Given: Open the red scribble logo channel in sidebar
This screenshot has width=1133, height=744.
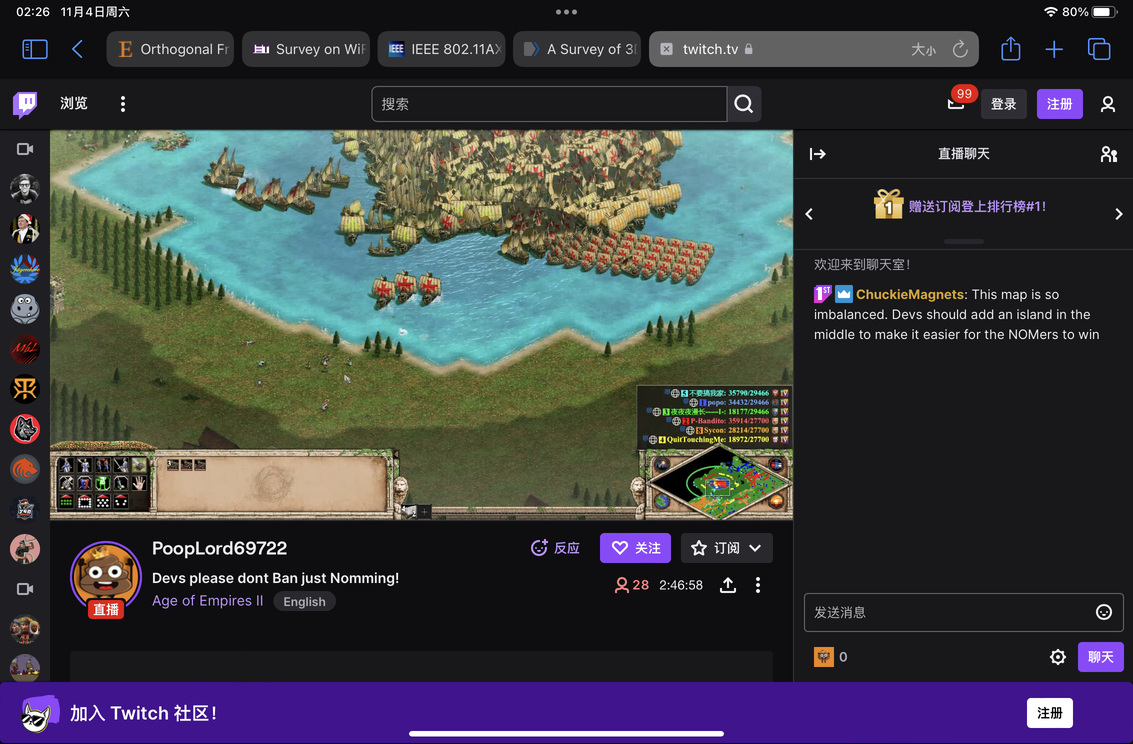Looking at the screenshot, I should [x=25, y=349].
